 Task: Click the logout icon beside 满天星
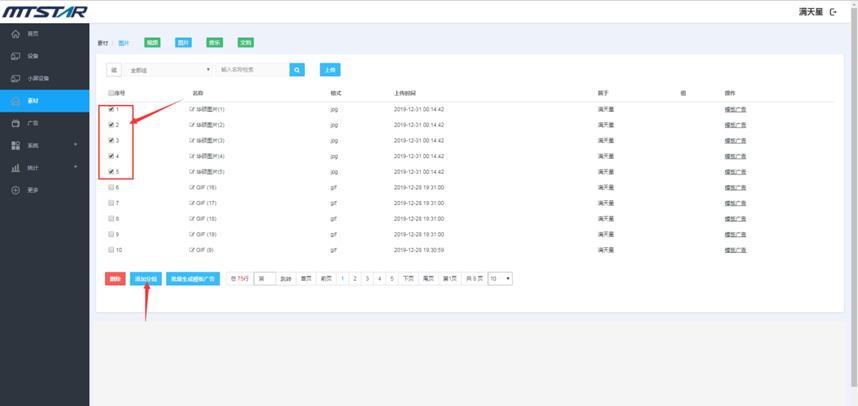(833, 12)
